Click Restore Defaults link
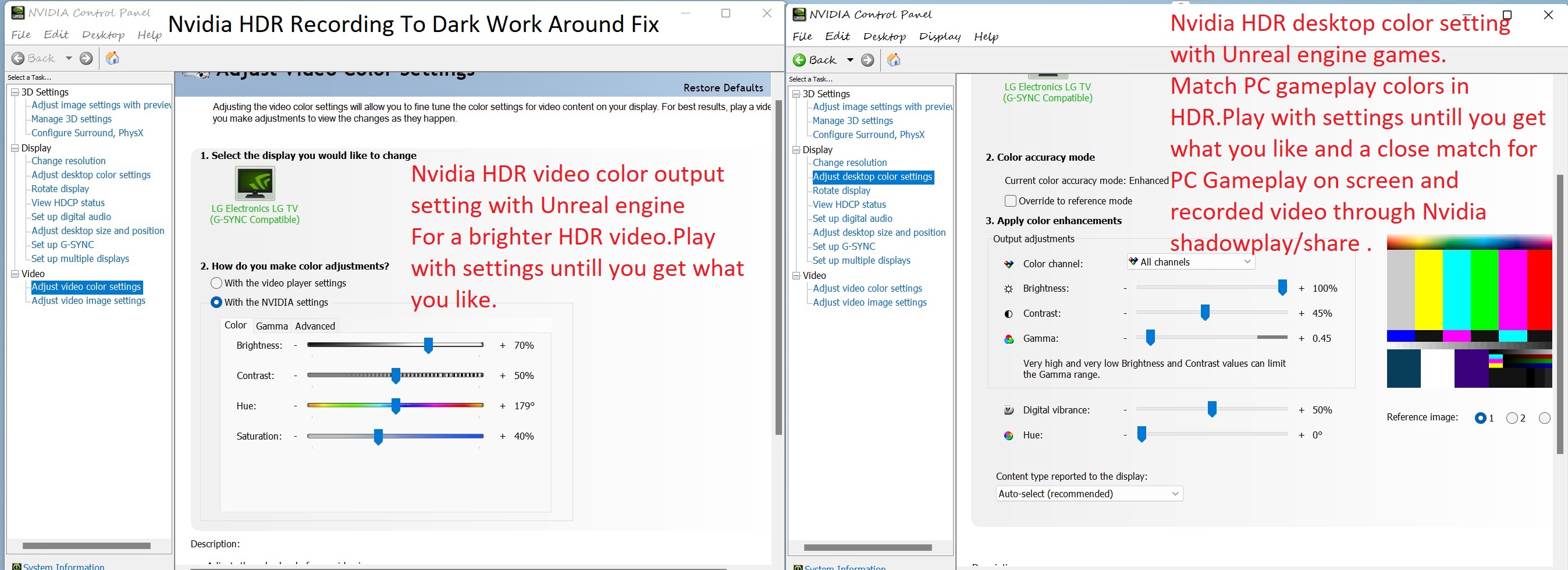Screen dimensions: 1568x570 723,88
